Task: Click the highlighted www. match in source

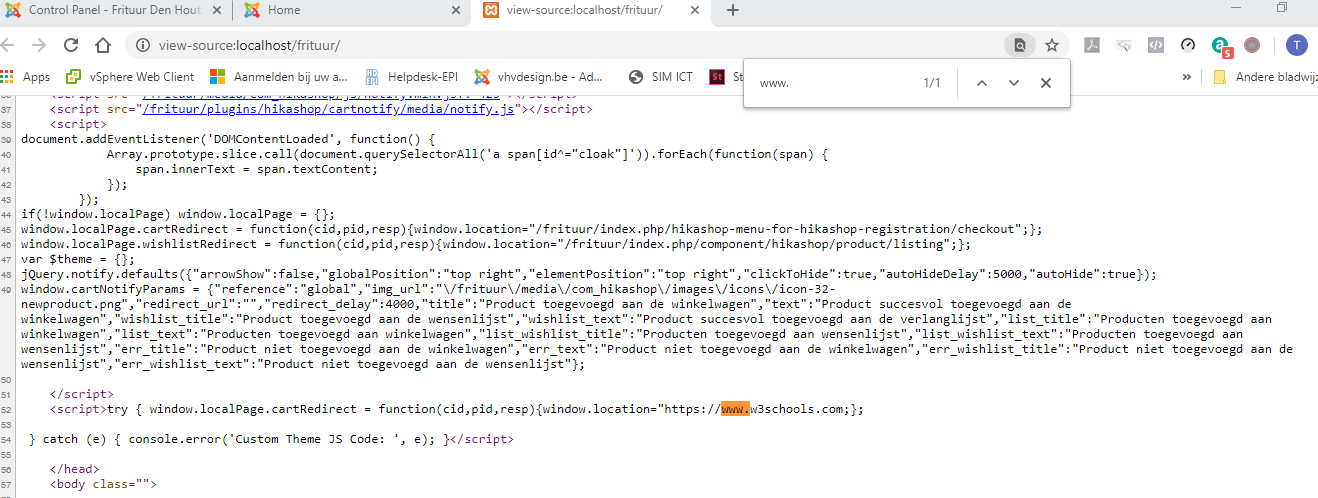Action: click(735, 409)
